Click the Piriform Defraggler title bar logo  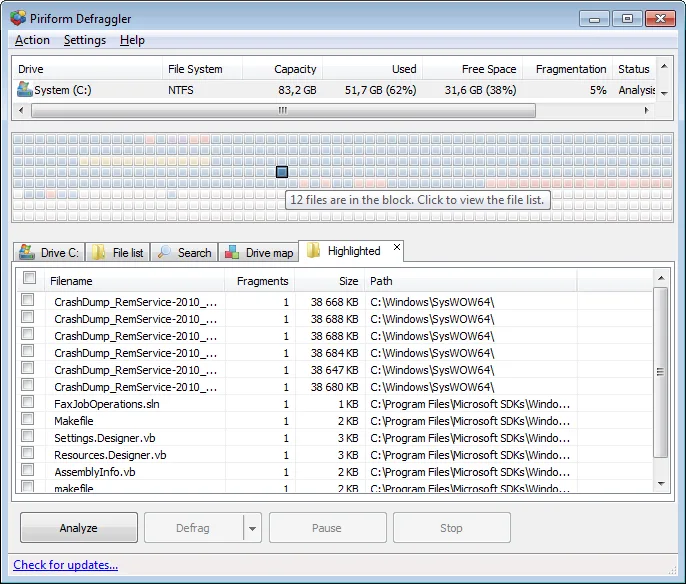pos(18,18)
